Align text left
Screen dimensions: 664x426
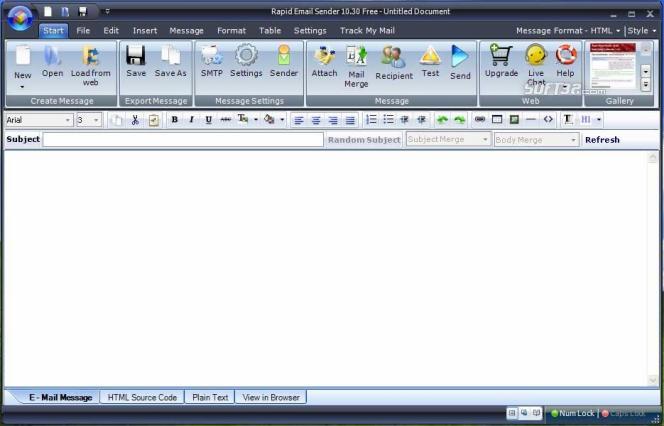point(299,121)
